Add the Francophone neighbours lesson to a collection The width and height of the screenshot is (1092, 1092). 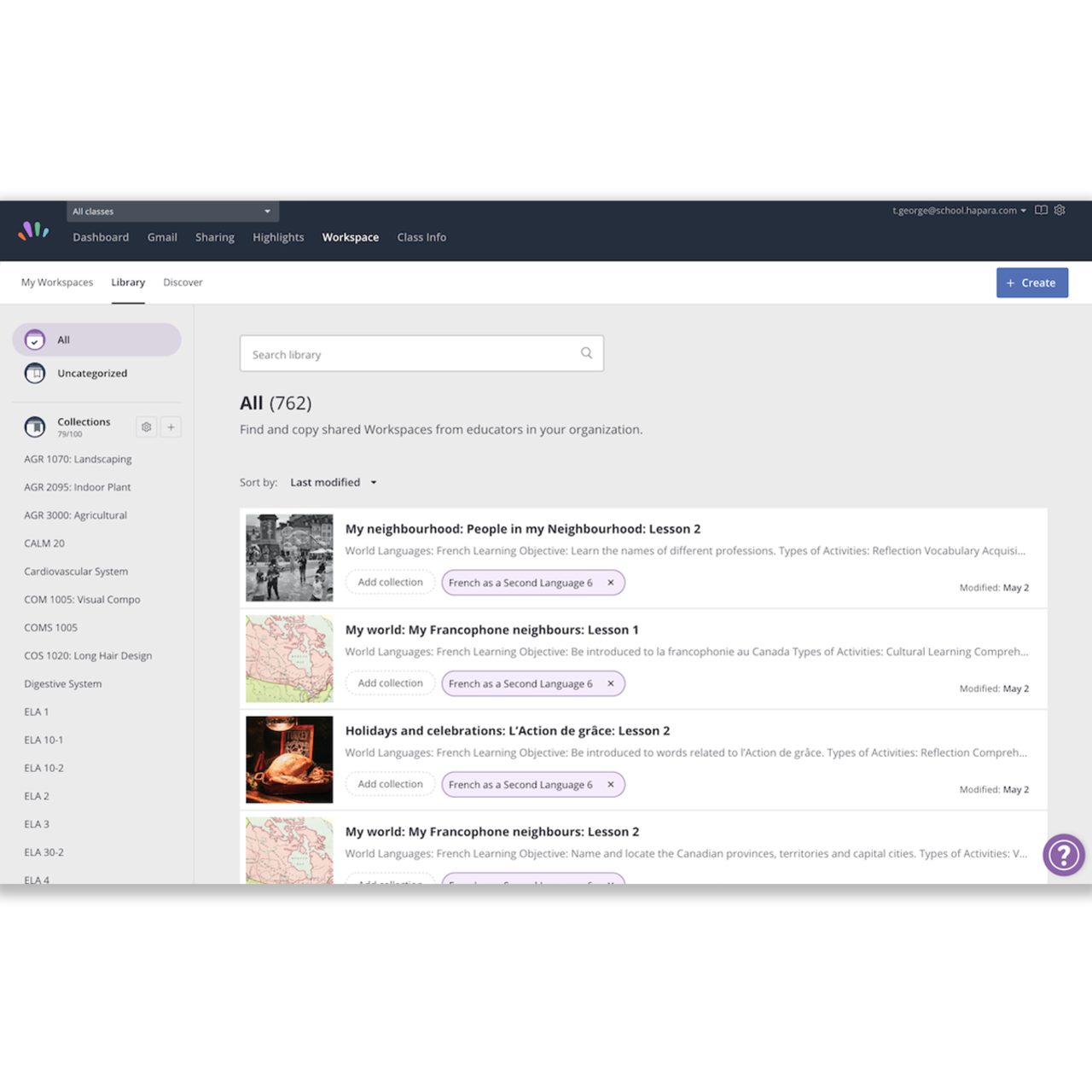point(390,683)
